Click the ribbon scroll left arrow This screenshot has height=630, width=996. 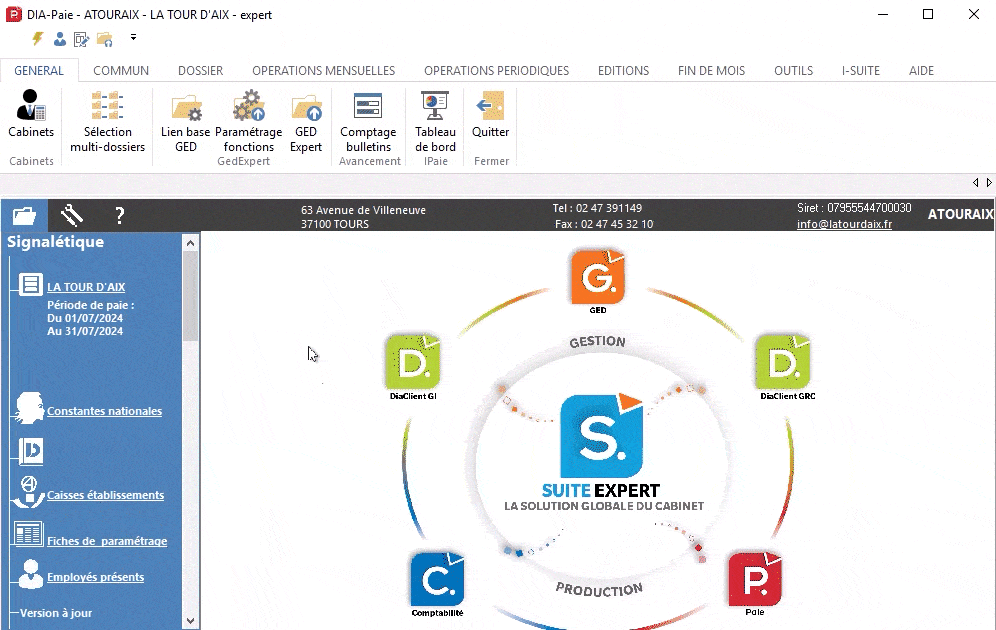click(976, 183)
